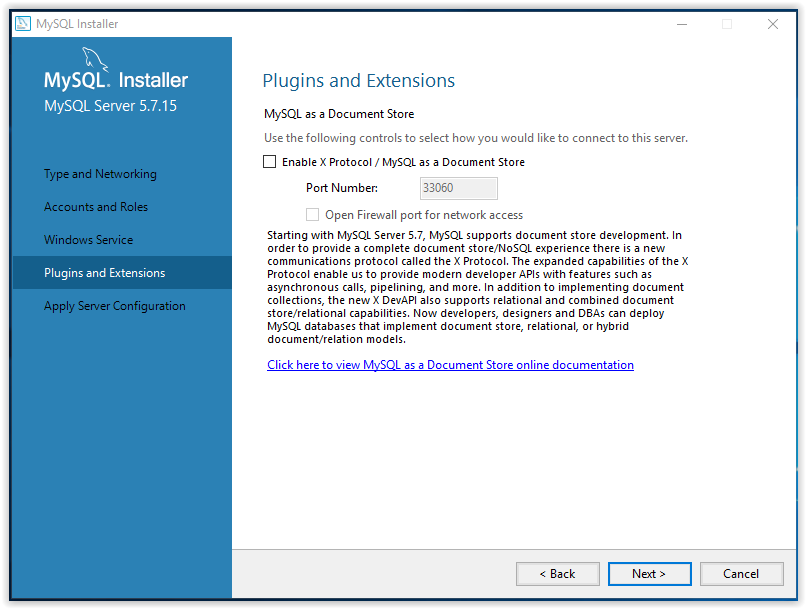This screenshot has height=609, width=806.
Task: Click the 'MySQL Installer' window title text
Action: [x=77, y=24]
